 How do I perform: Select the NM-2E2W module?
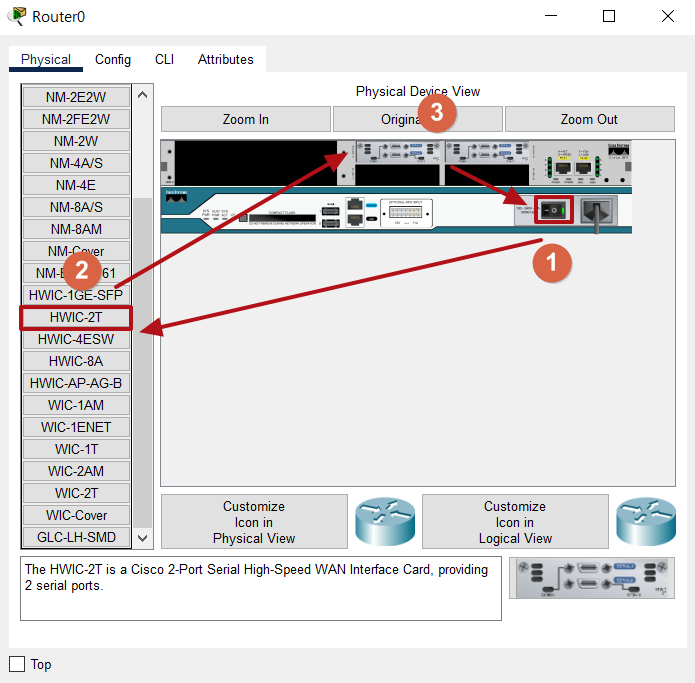(76, 97)
